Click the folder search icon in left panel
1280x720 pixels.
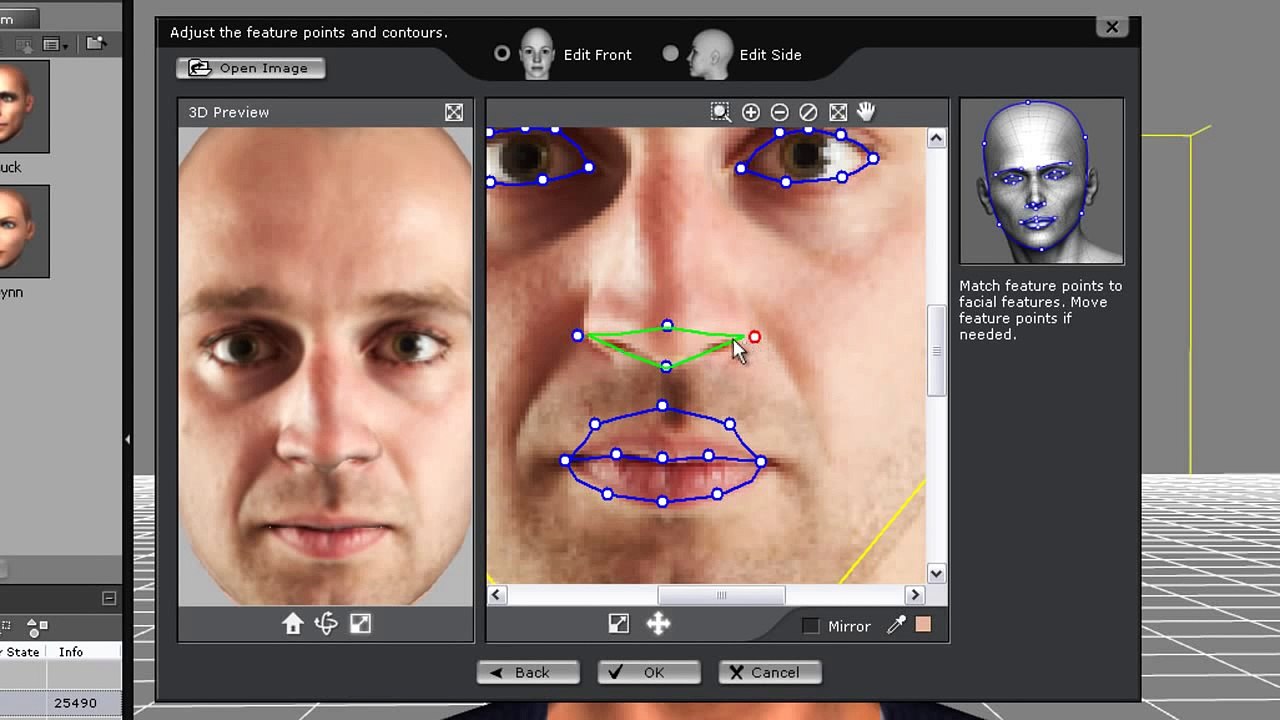click(x=95, y=44)
